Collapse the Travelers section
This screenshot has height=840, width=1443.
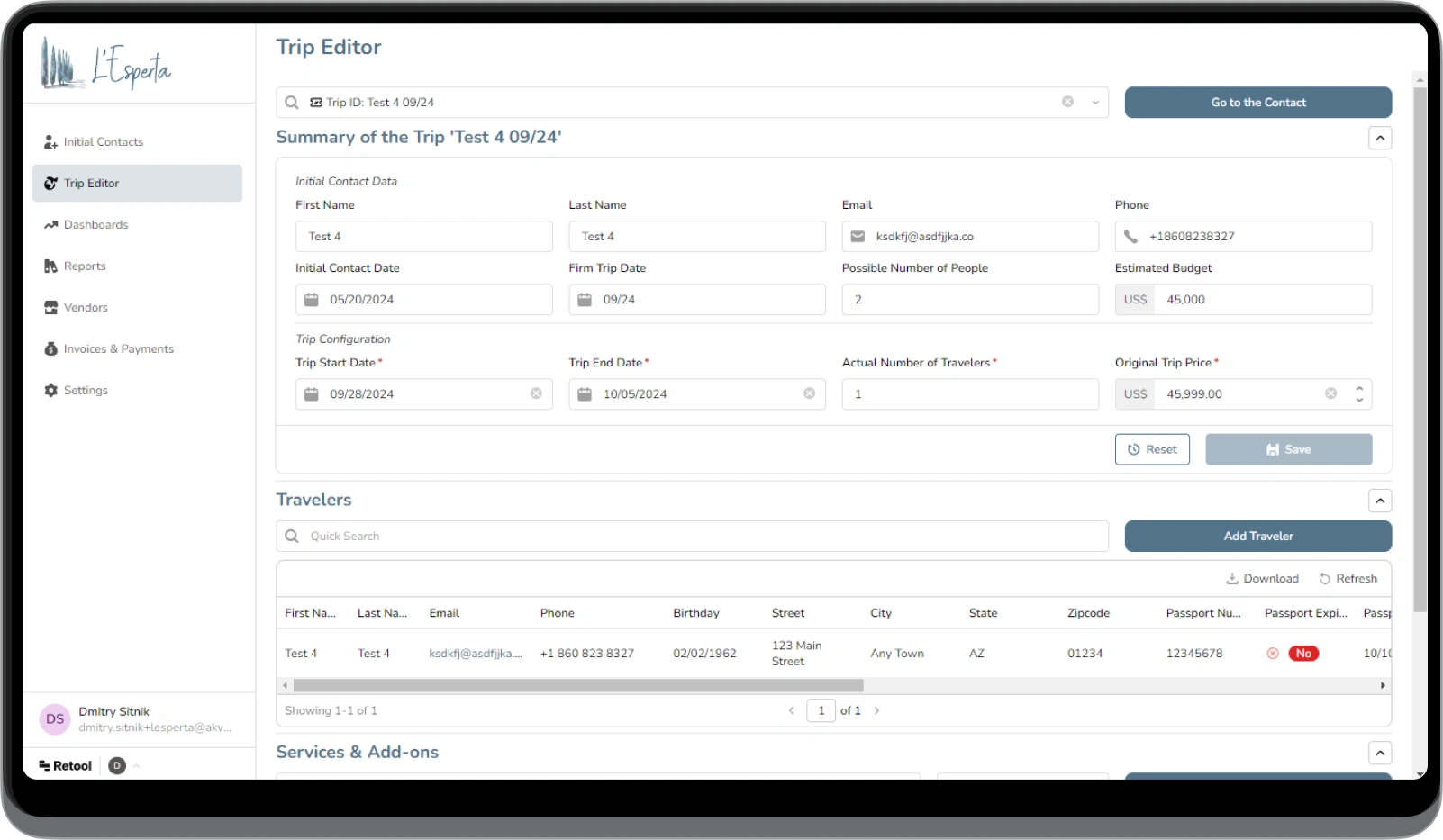1380,501
